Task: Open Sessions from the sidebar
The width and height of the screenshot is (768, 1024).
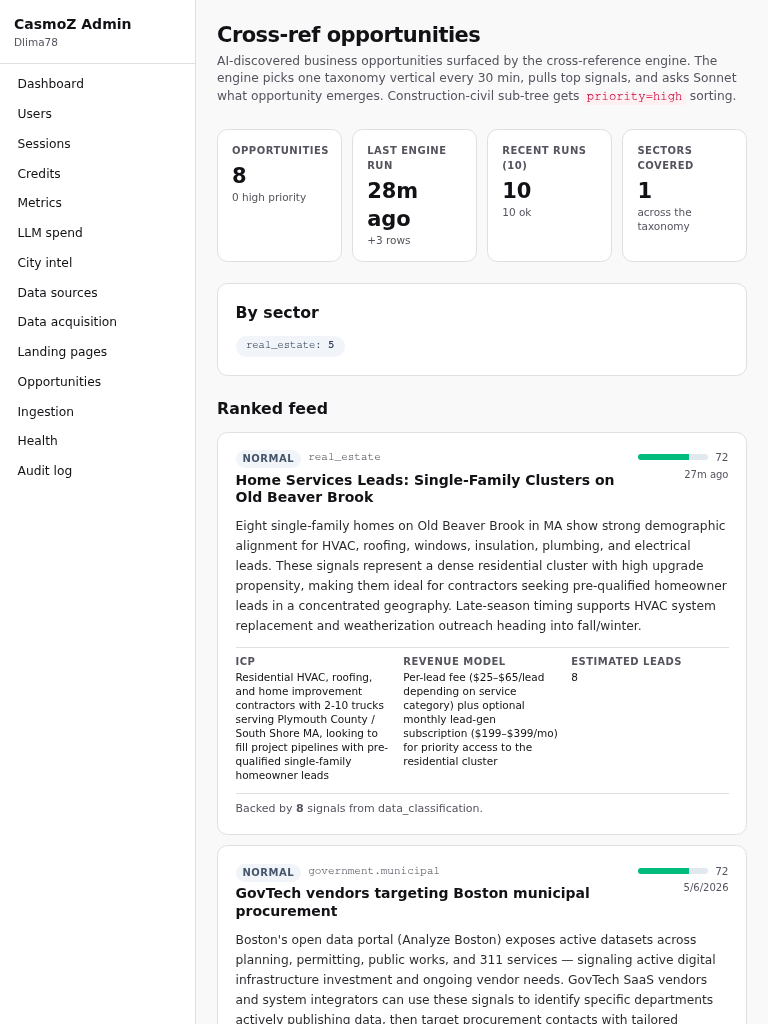Action: coord(44,144)
